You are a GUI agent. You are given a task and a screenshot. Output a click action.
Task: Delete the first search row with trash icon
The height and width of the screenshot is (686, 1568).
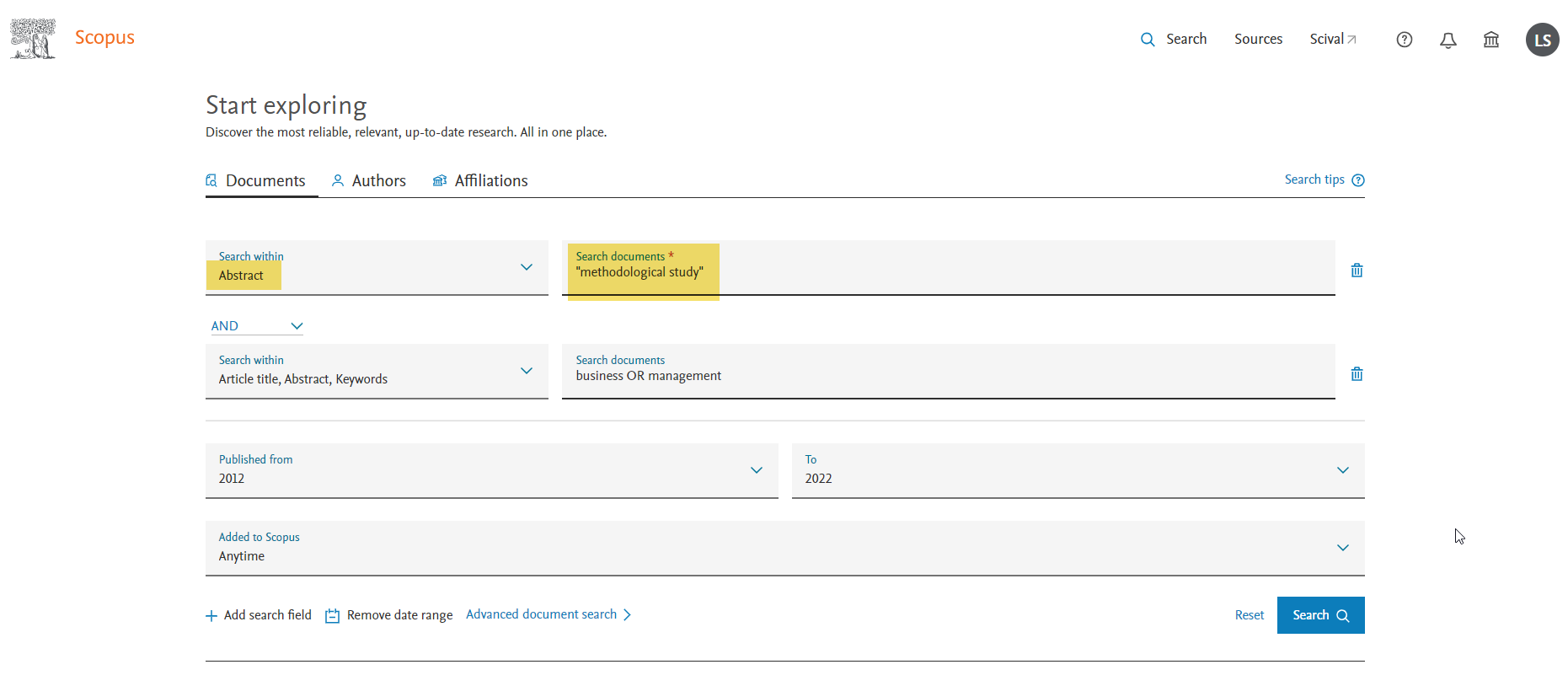(1357, 271)
